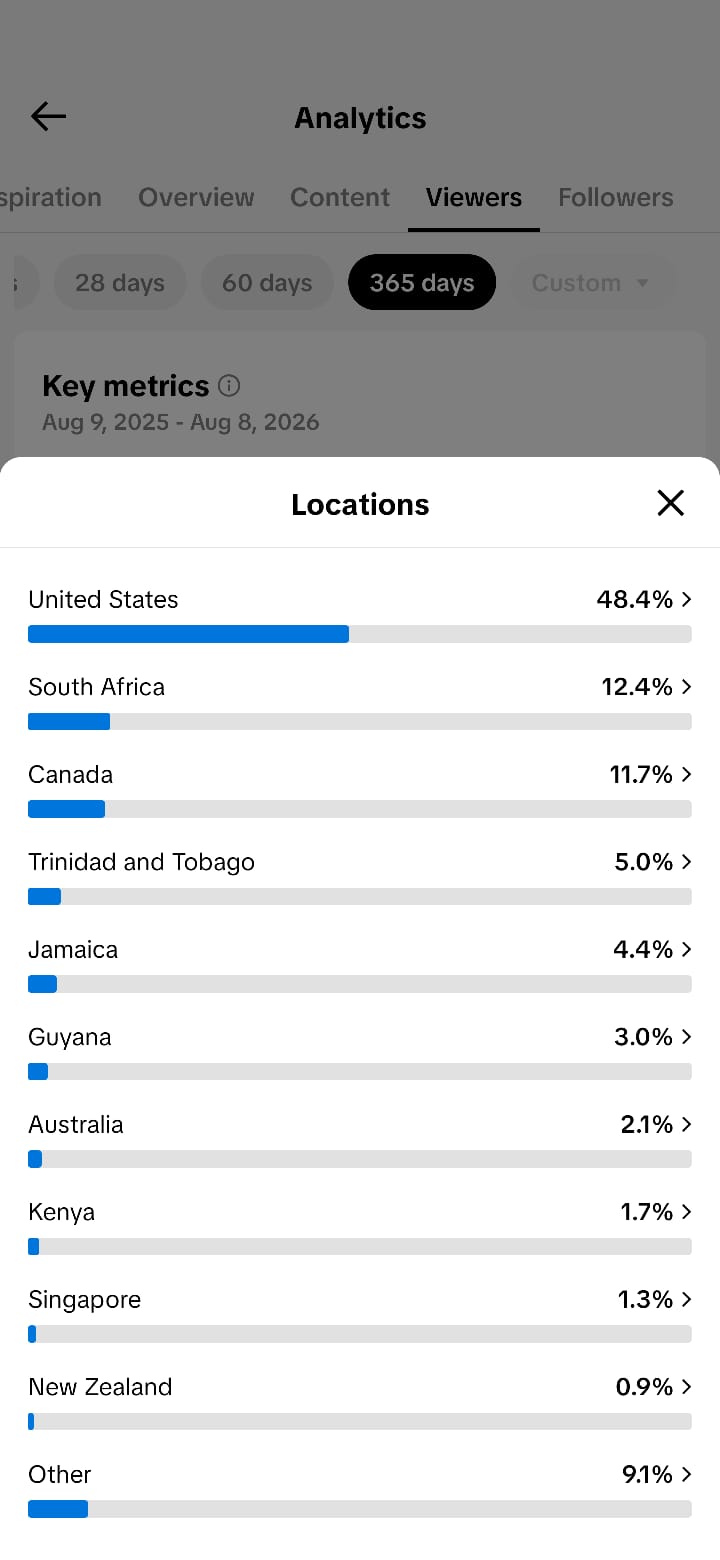
Task: Select the Content tab
Action: [340, 197]
